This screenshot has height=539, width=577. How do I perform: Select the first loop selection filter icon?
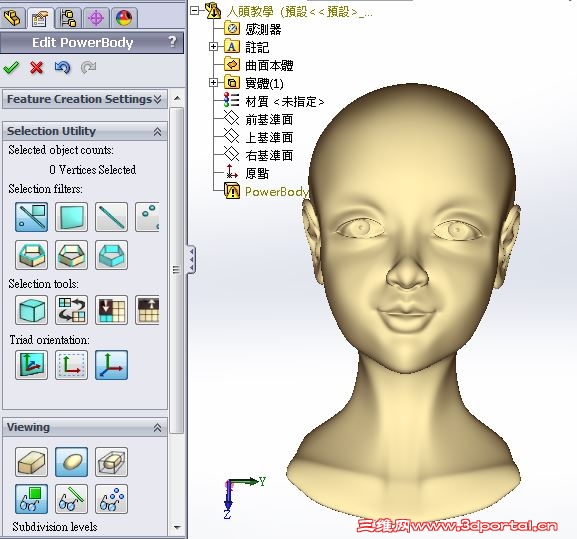click(32, 255)
